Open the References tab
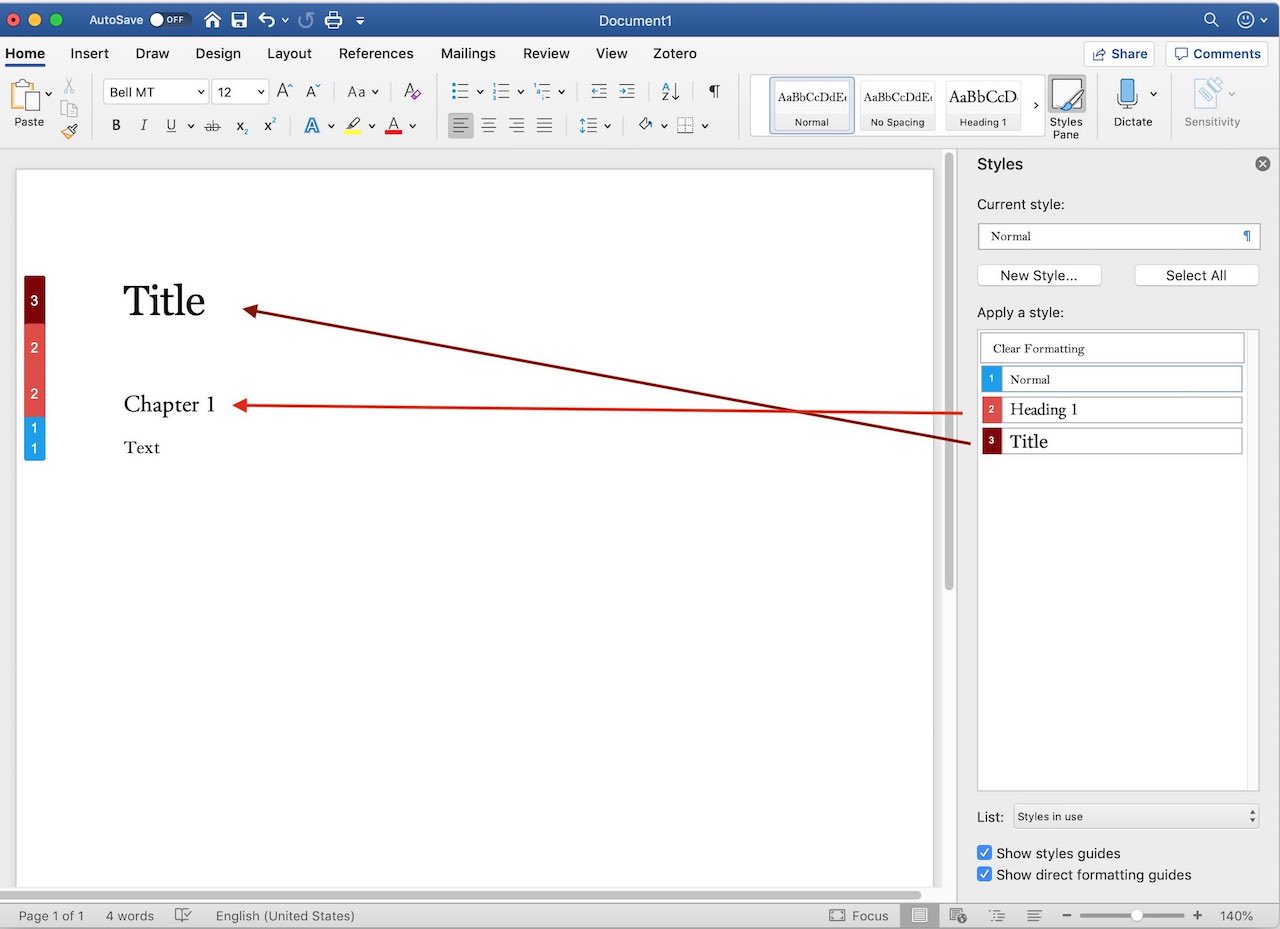This screenshot has height=929, width=1280. tap(376, 53)
